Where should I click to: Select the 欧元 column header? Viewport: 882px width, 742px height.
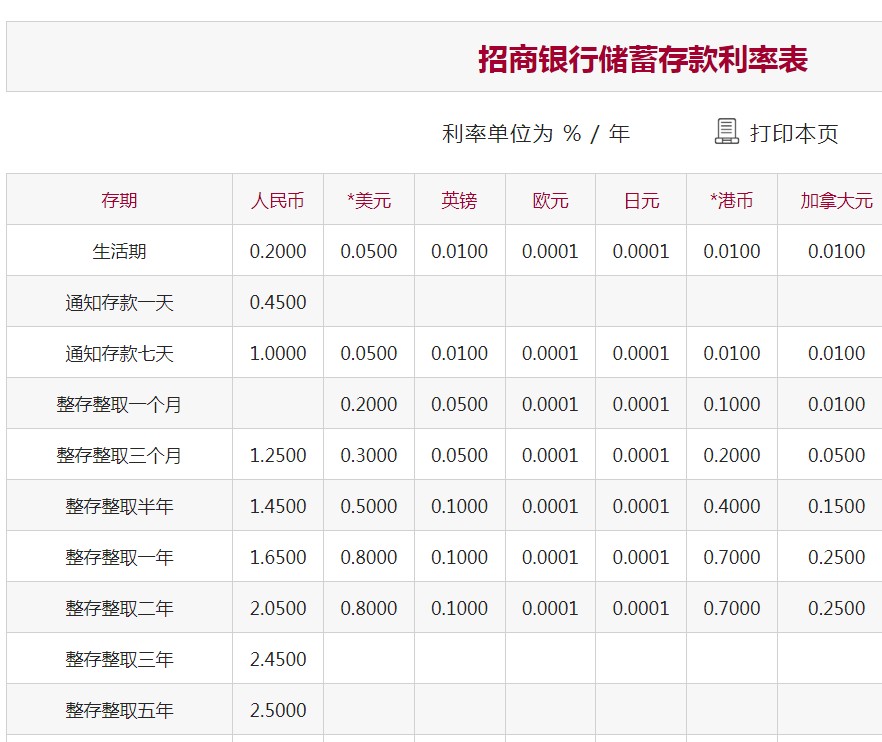click(551, 200)
